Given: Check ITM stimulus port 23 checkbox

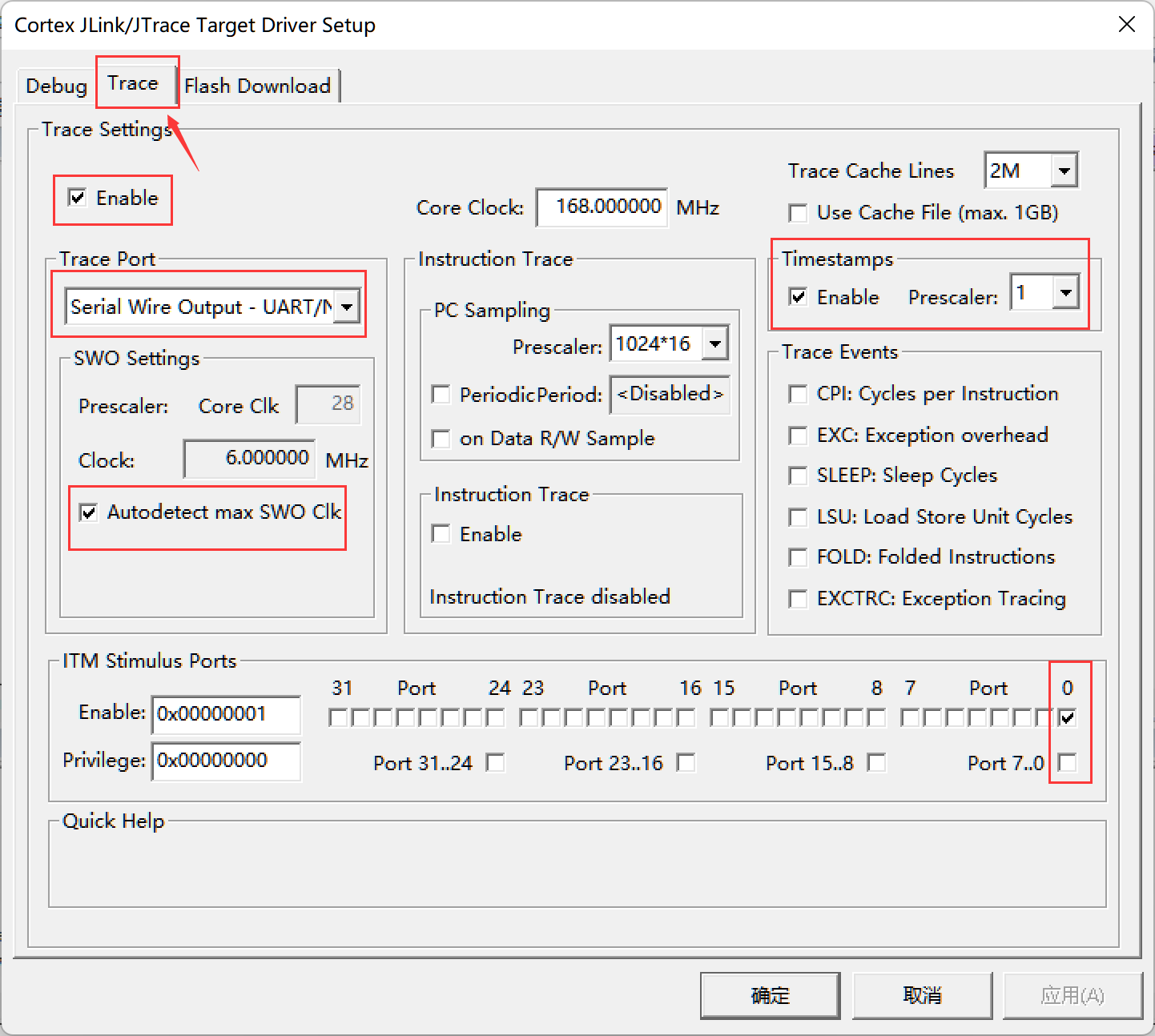Looking at the screenshot, I should 529,717.
